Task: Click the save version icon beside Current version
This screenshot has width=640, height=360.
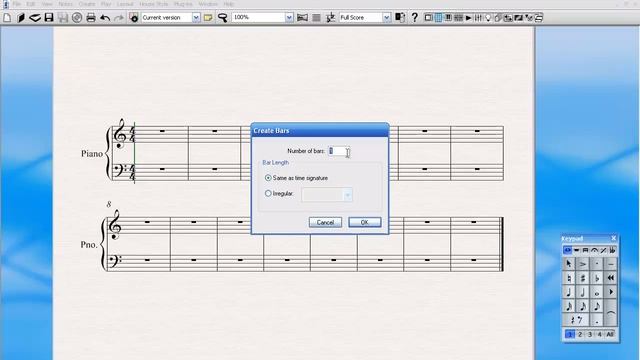Action: [134, 18]
